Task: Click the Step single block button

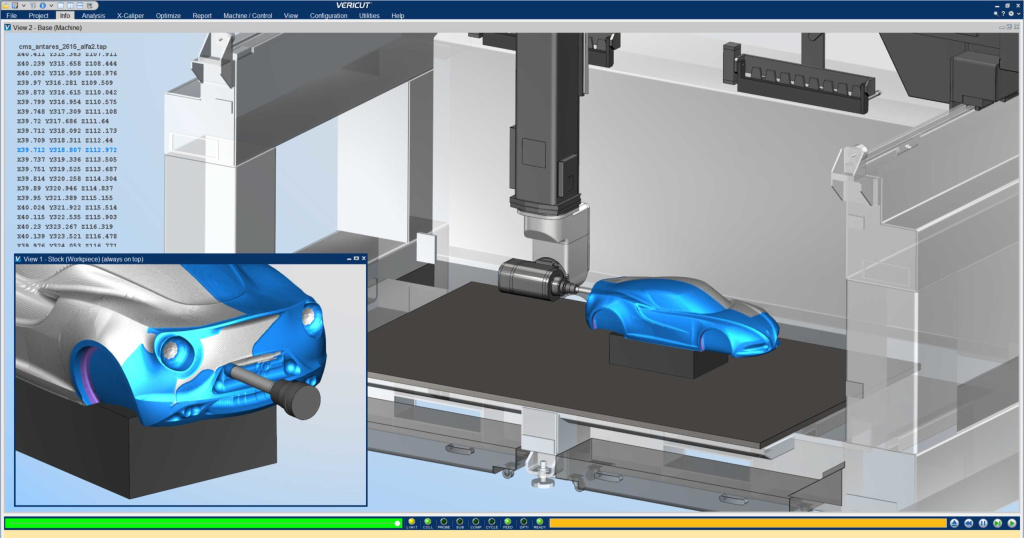Action: [998, 523]
